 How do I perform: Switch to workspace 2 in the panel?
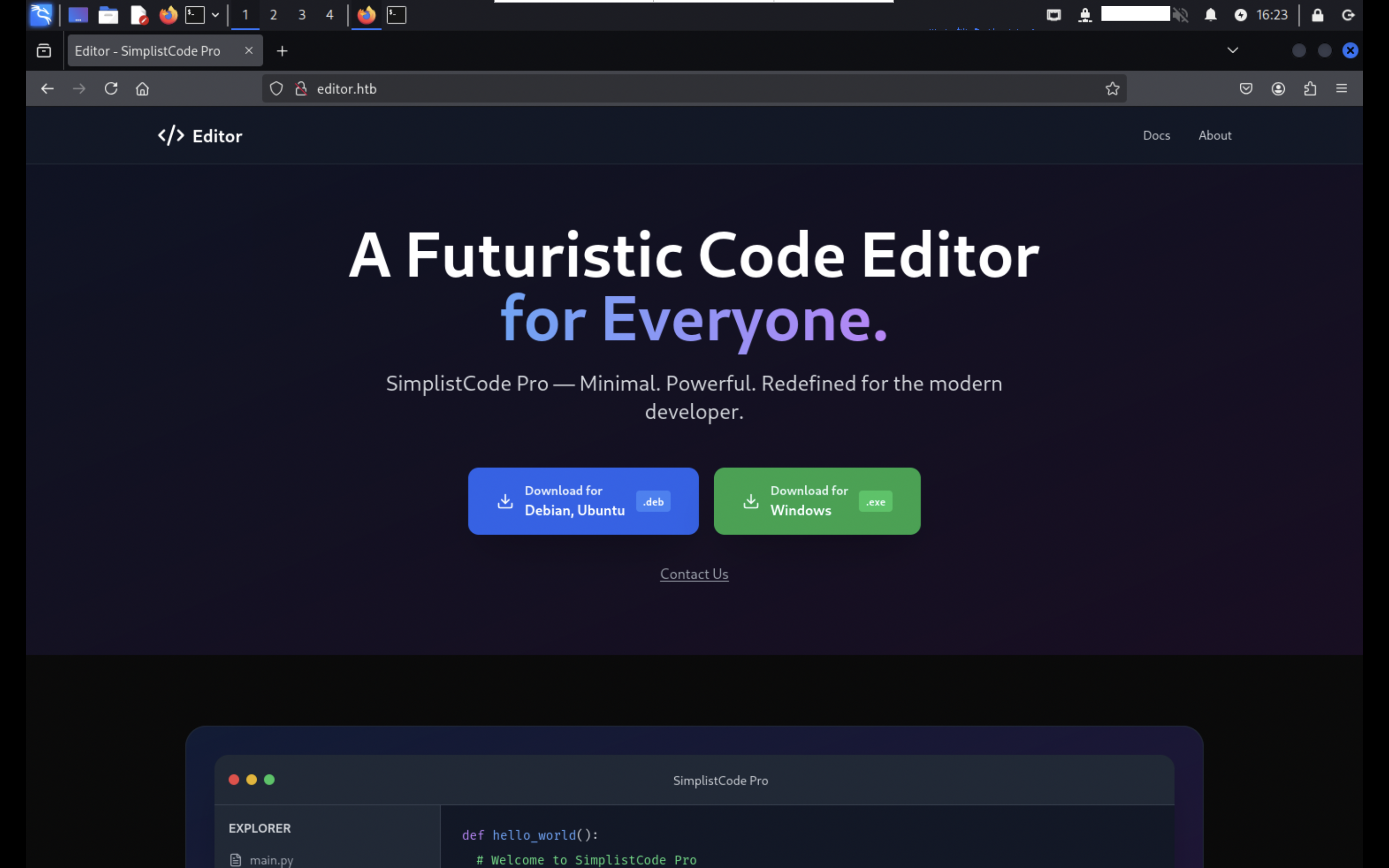coord(273,15)
